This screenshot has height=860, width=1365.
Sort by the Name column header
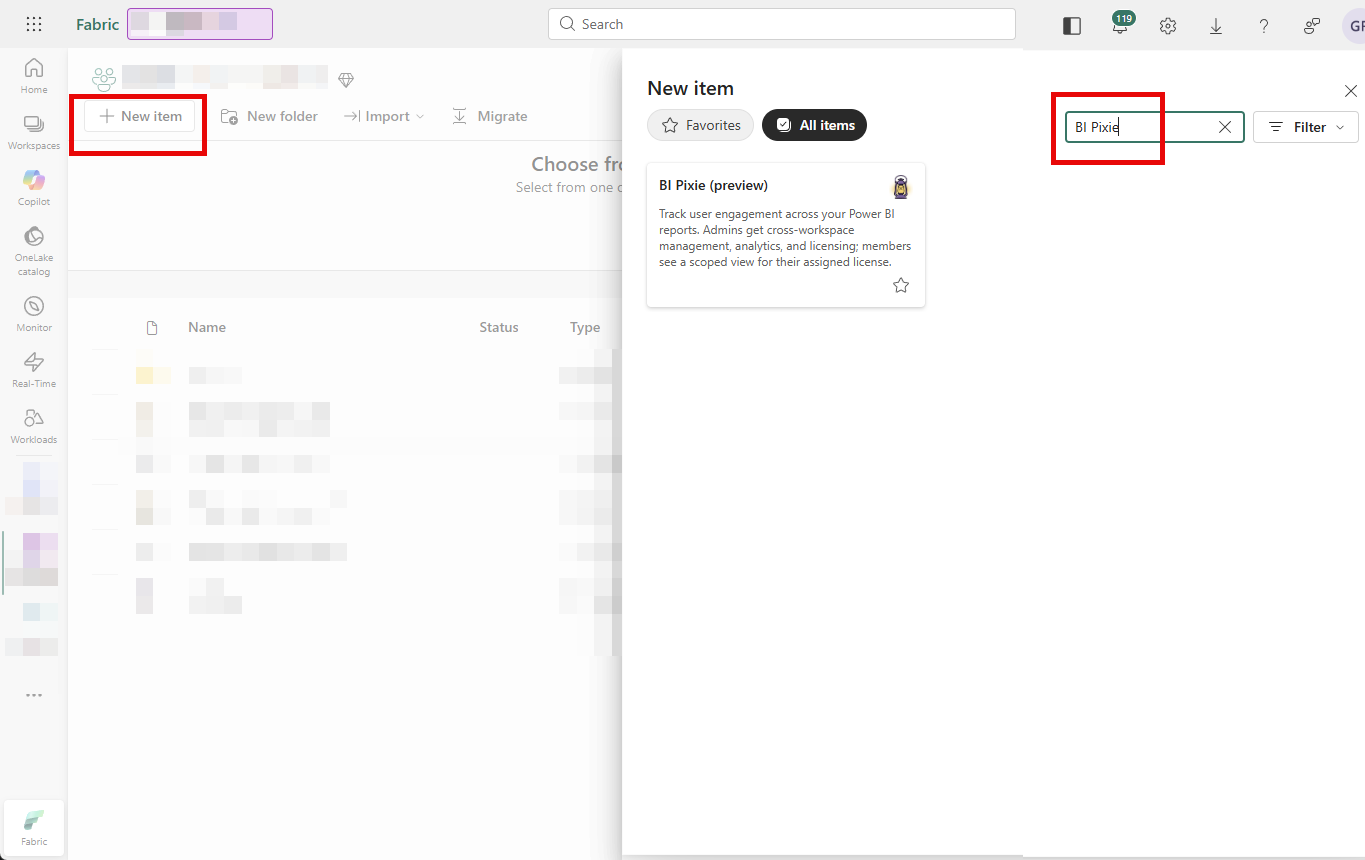point(207,327)
